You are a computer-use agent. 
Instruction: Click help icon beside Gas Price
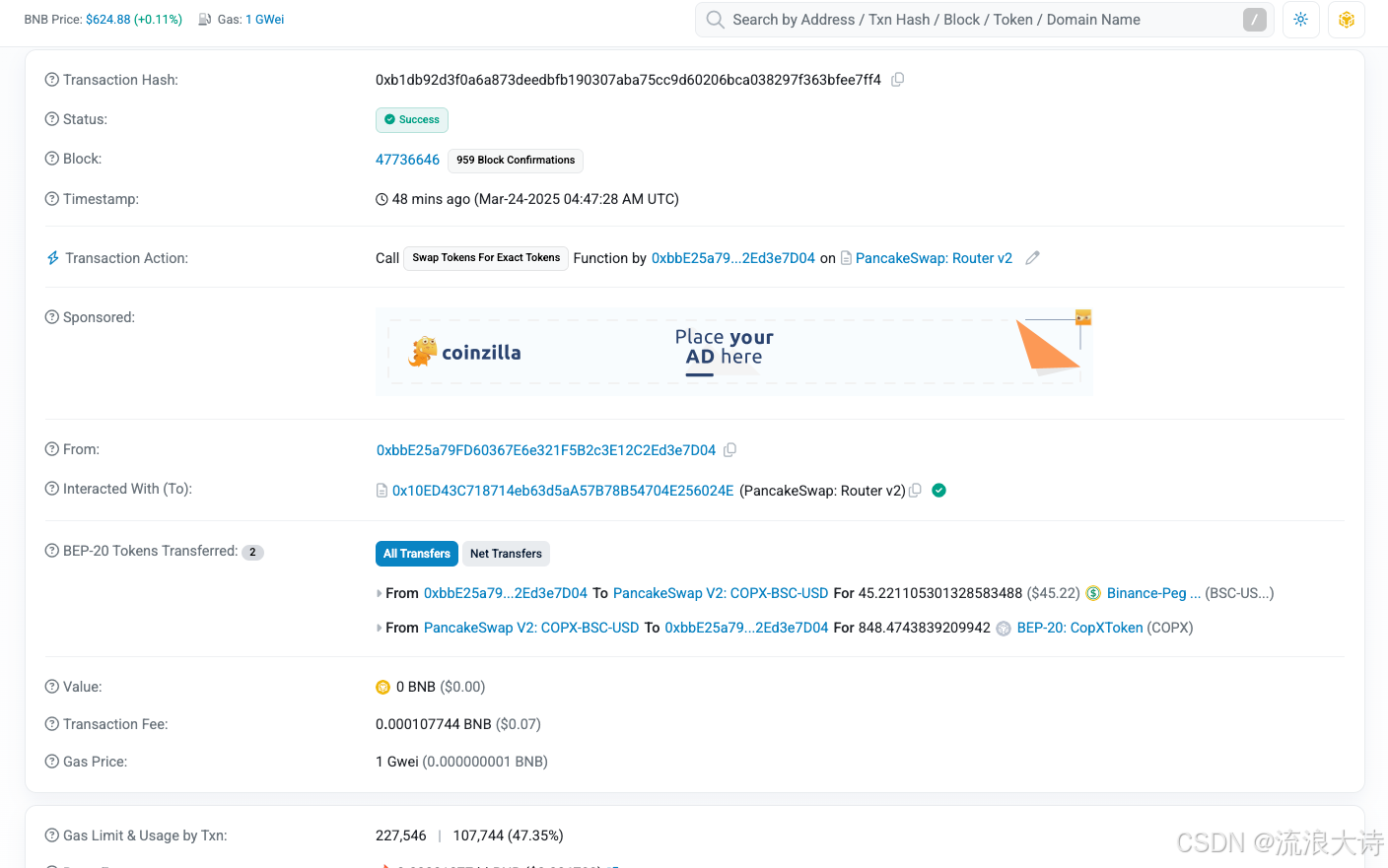coord(52,762)
